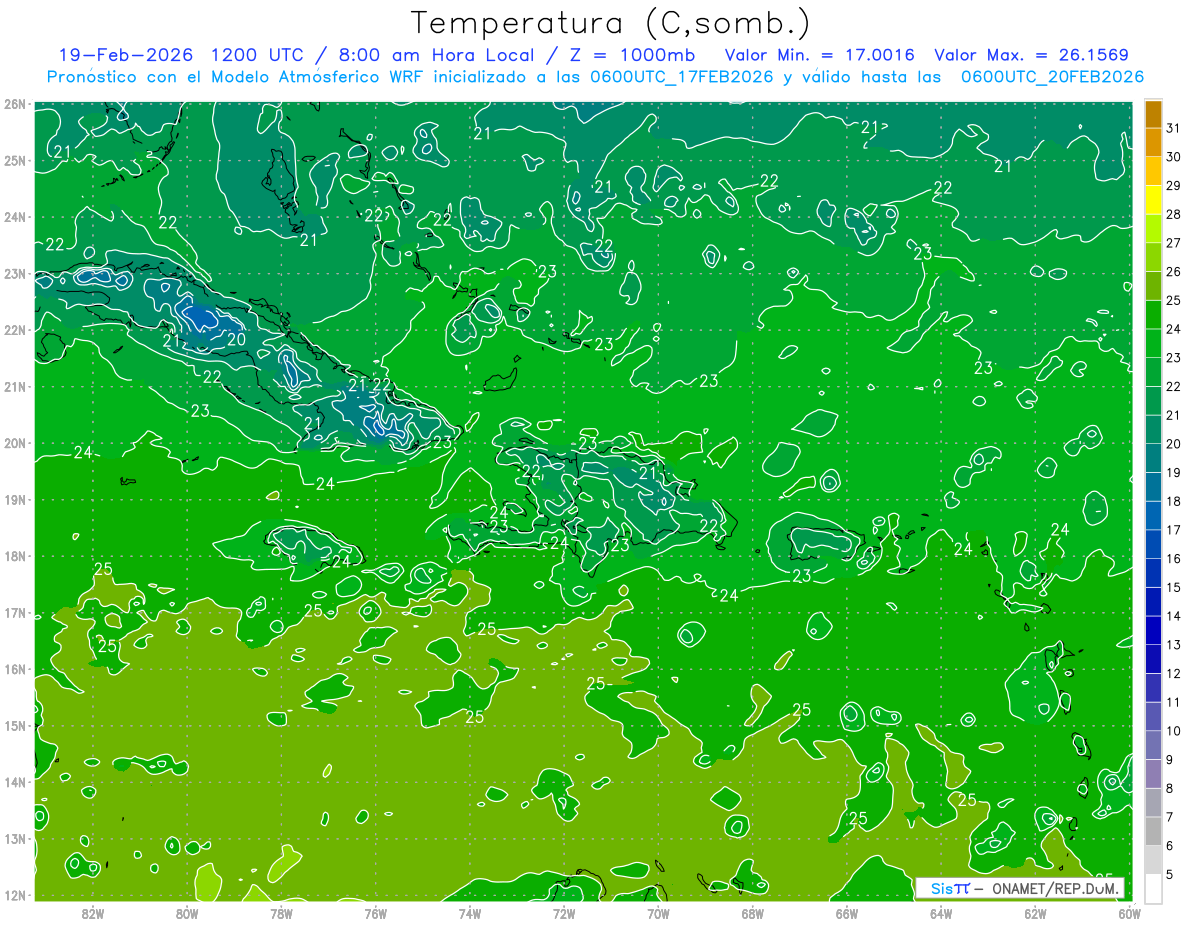The width and height of the screenshot is (1200, 927).
Task: Click the latitude label "26N"
Action: click(14, 104)
